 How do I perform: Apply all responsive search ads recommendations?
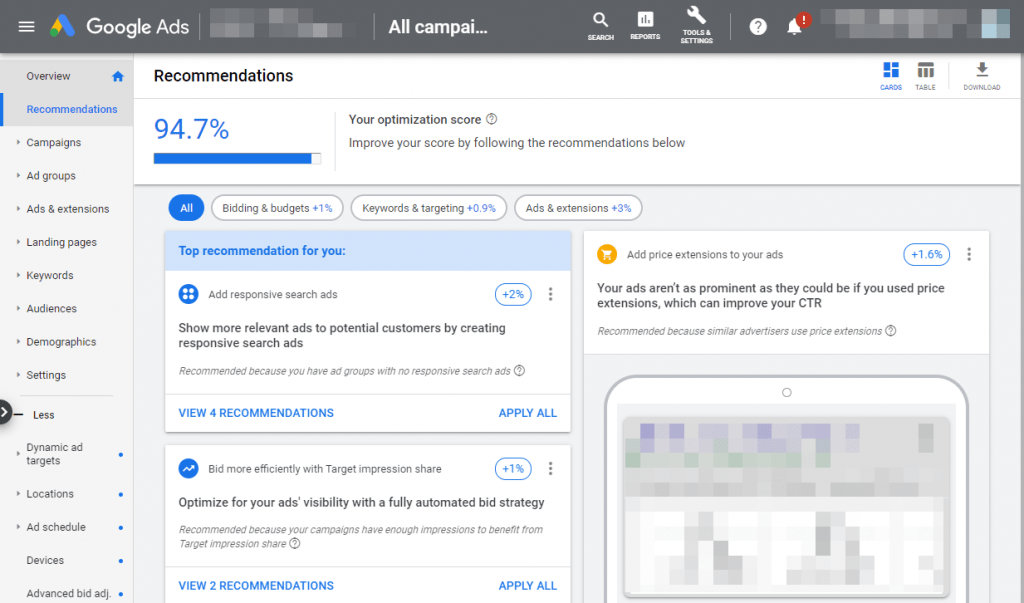point(528,413)
